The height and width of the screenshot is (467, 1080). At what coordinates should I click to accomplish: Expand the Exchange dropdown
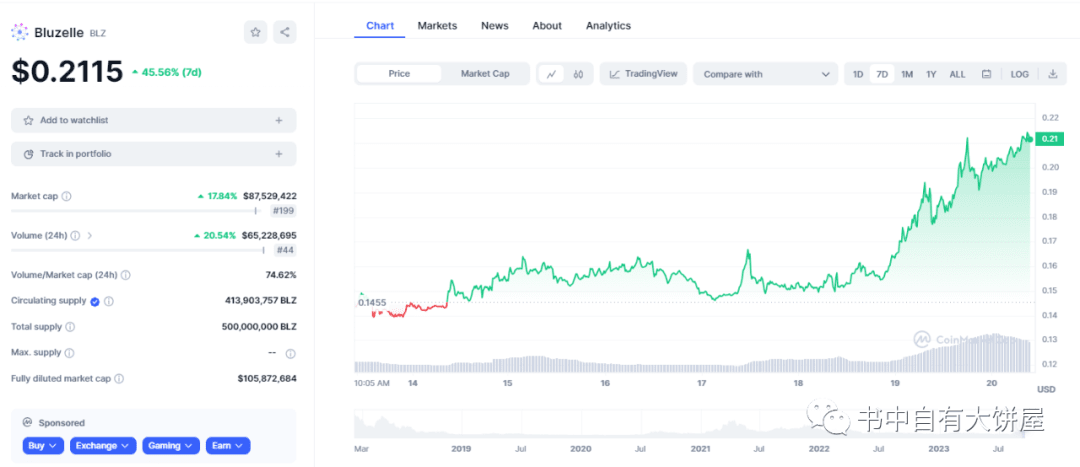(x=103, y=445)
